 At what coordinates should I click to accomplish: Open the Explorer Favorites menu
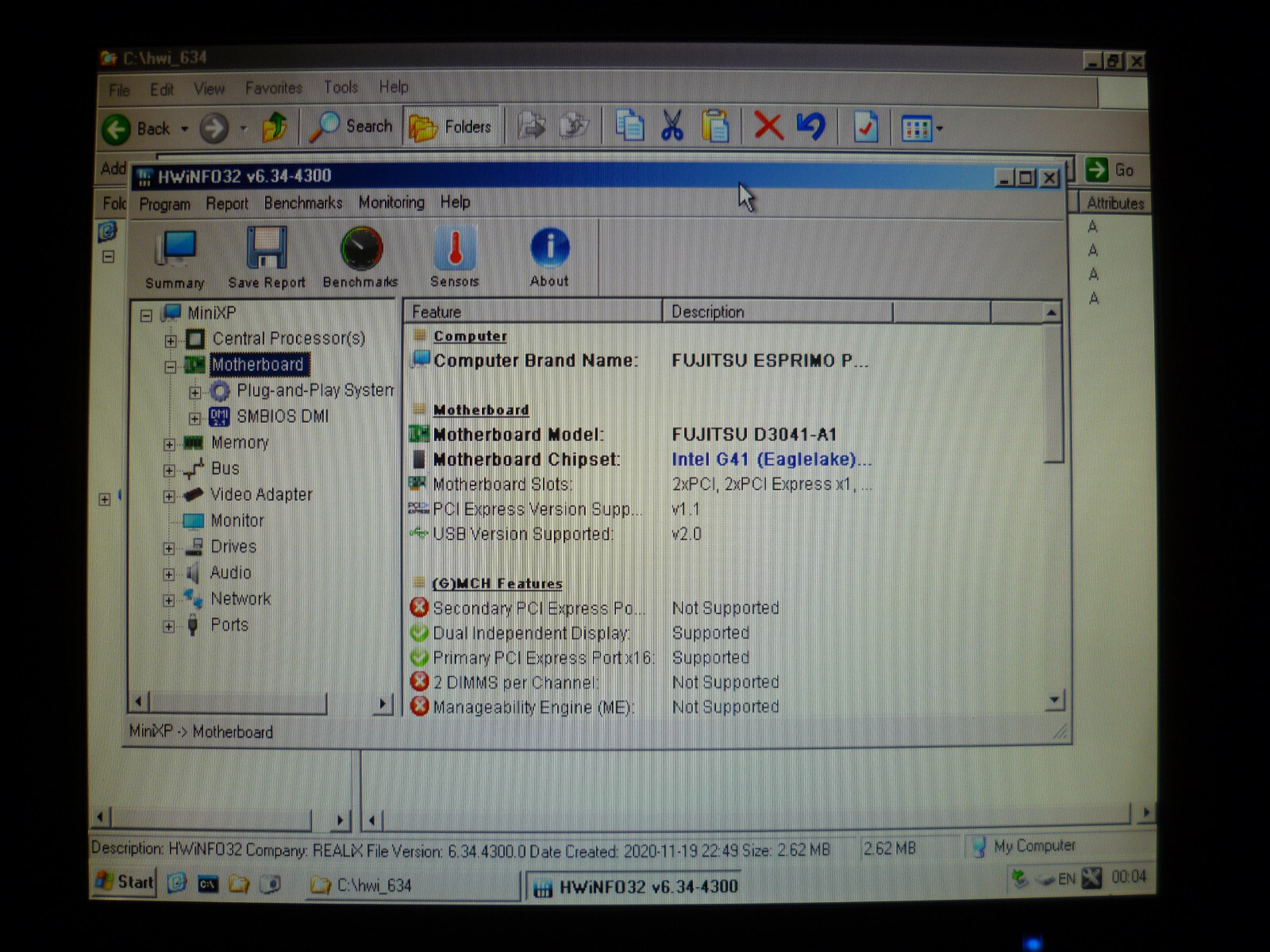point(273,88)
